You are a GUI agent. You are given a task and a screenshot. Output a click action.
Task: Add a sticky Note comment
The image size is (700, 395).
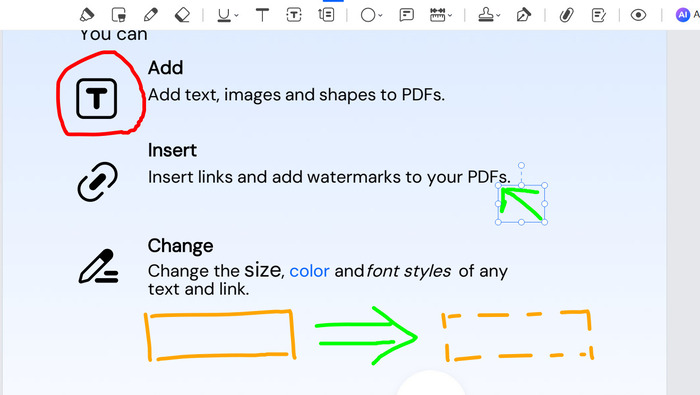coord(406,15)
